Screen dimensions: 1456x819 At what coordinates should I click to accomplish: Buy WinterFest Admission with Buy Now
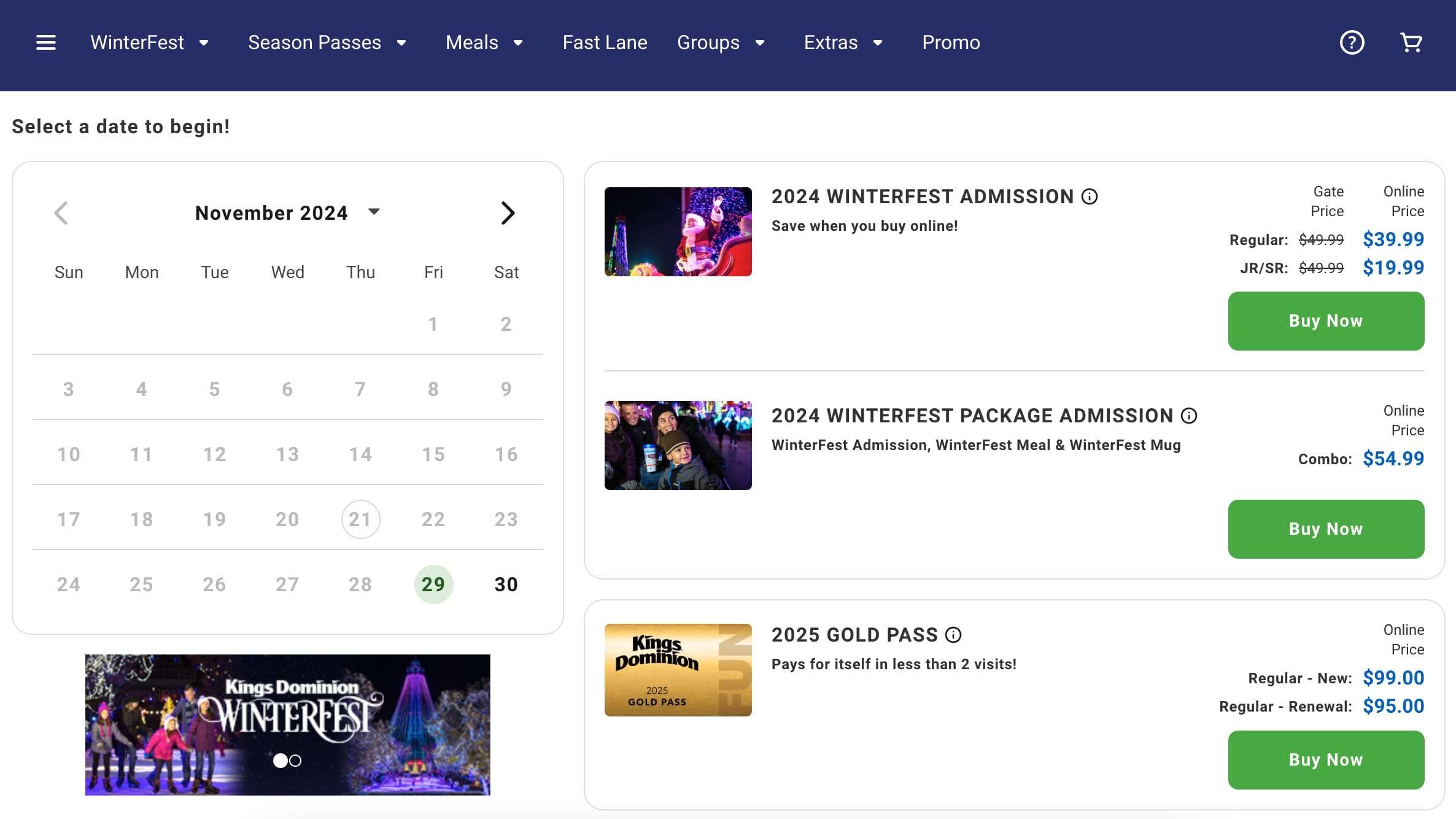tap(1326, 321)
